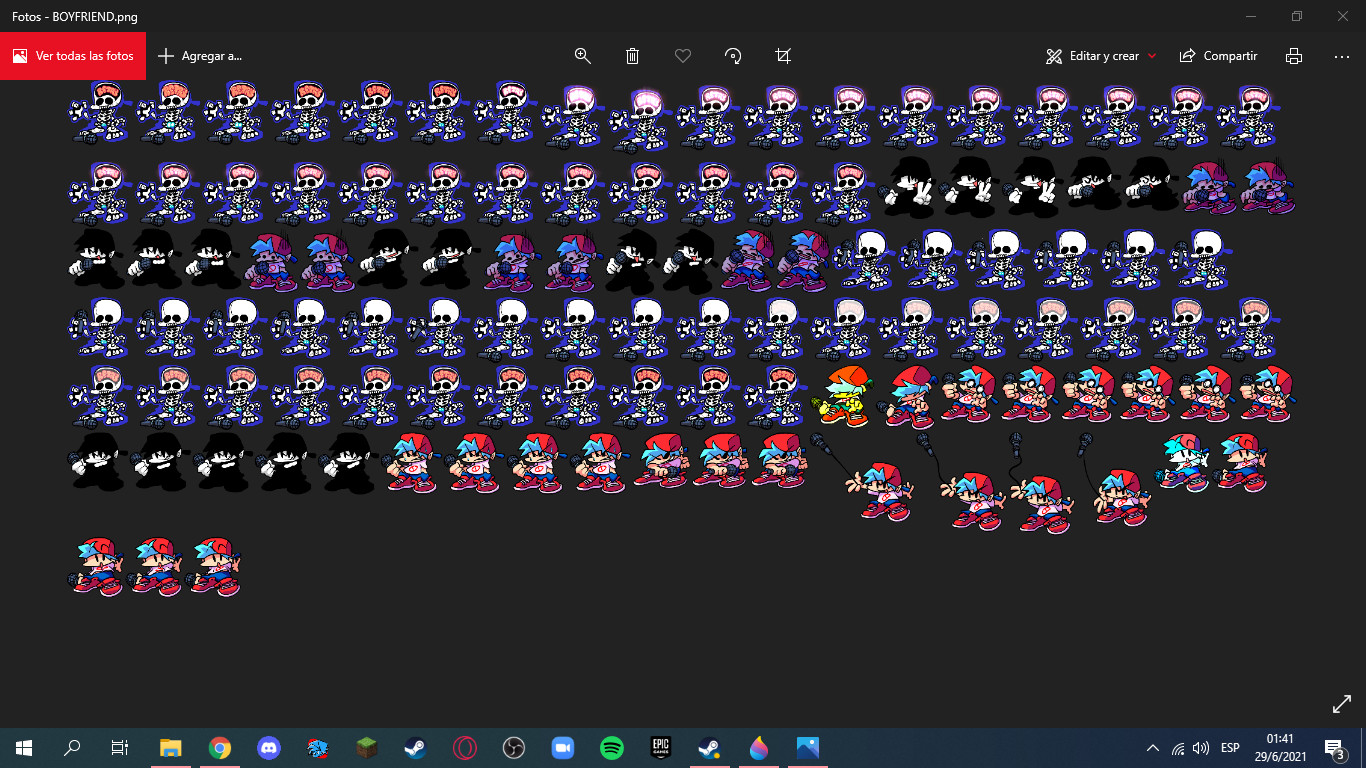Screen dimensions: 1366x768
Task: Open the crop tool
Action: click(783, 56)
